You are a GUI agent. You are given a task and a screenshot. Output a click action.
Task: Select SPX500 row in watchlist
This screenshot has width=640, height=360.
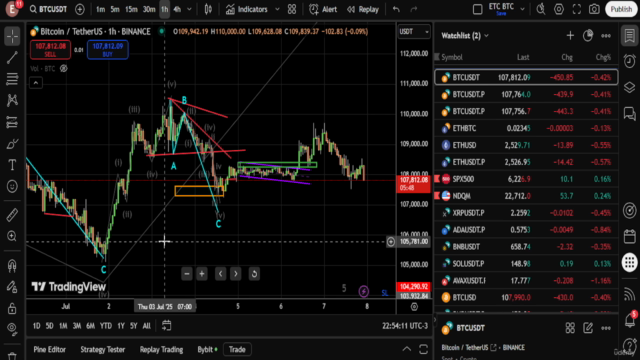[x=526, y=179]
